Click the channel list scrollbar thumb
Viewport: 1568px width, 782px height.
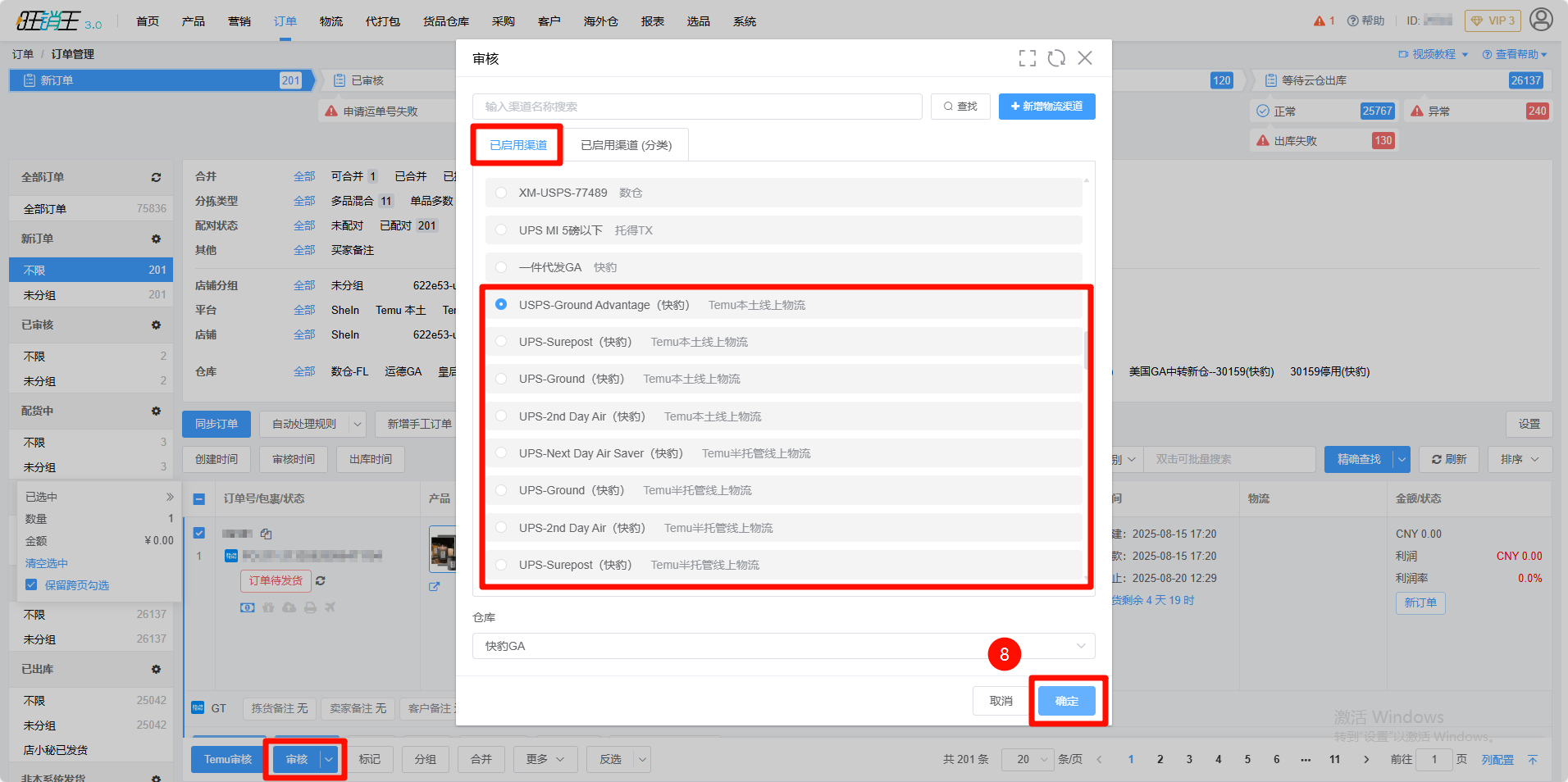1087,350
